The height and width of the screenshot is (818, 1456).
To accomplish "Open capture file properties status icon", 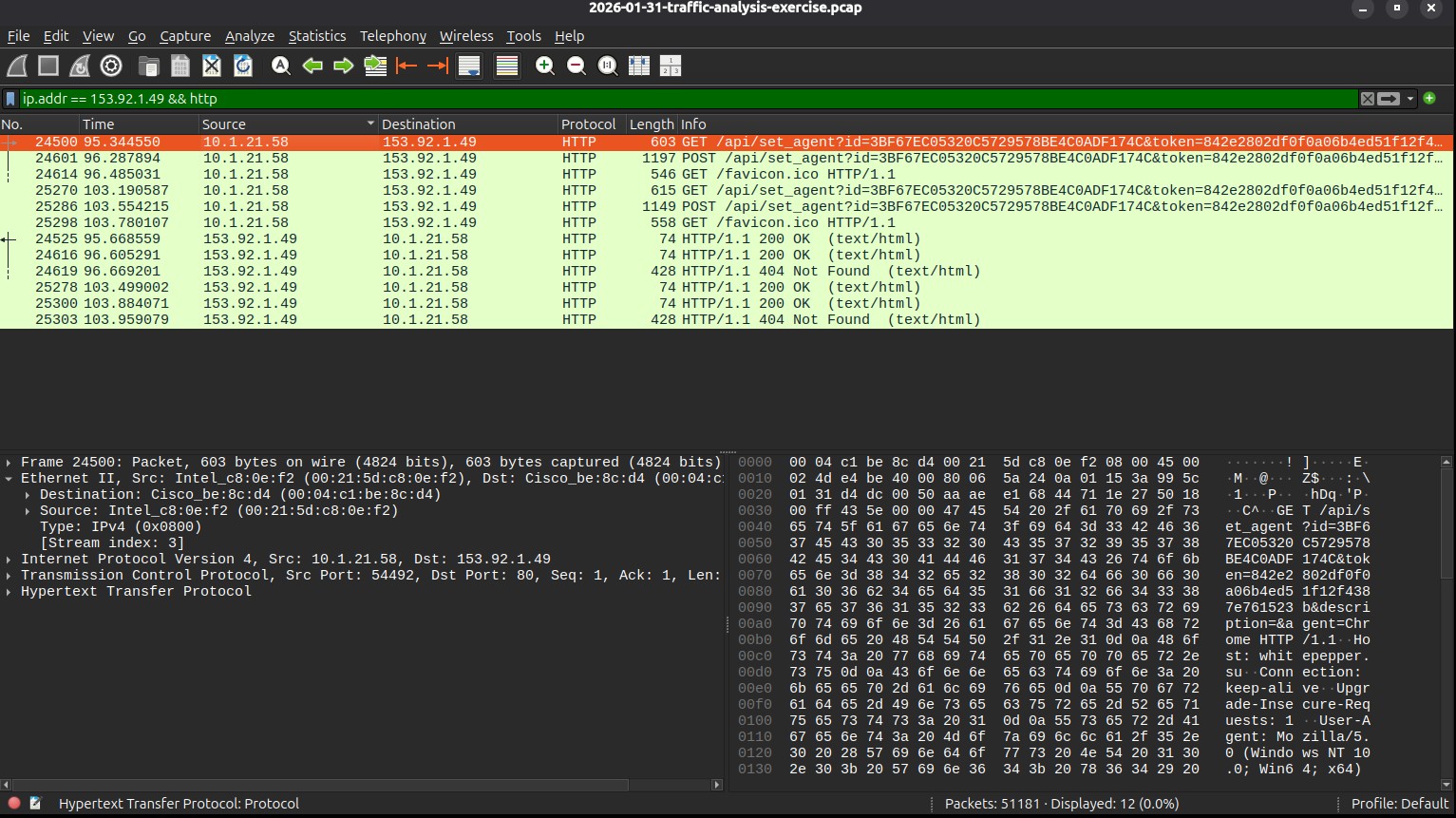I will pyautogui.click(x=36, y=804).
